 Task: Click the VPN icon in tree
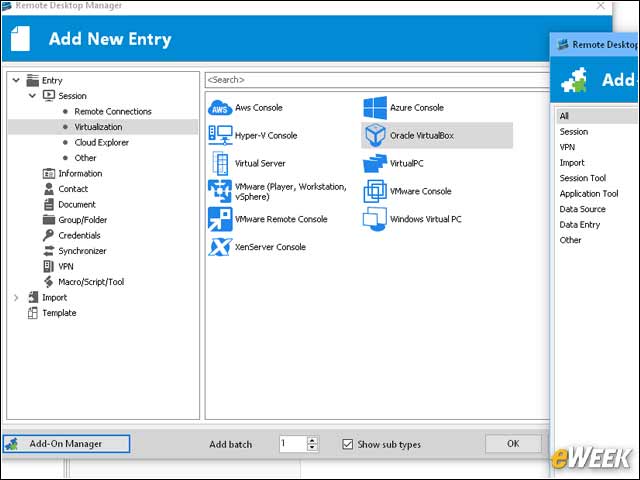48,267
